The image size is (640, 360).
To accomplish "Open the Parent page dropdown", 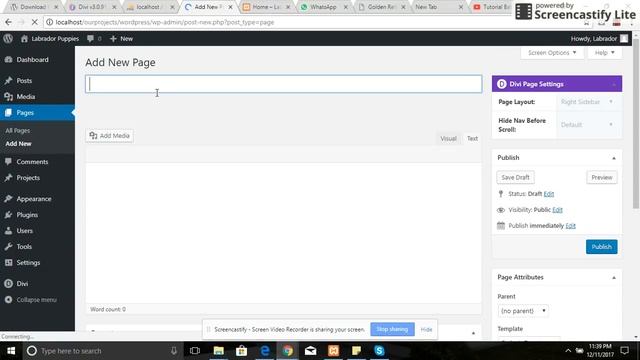I will 522,311.
